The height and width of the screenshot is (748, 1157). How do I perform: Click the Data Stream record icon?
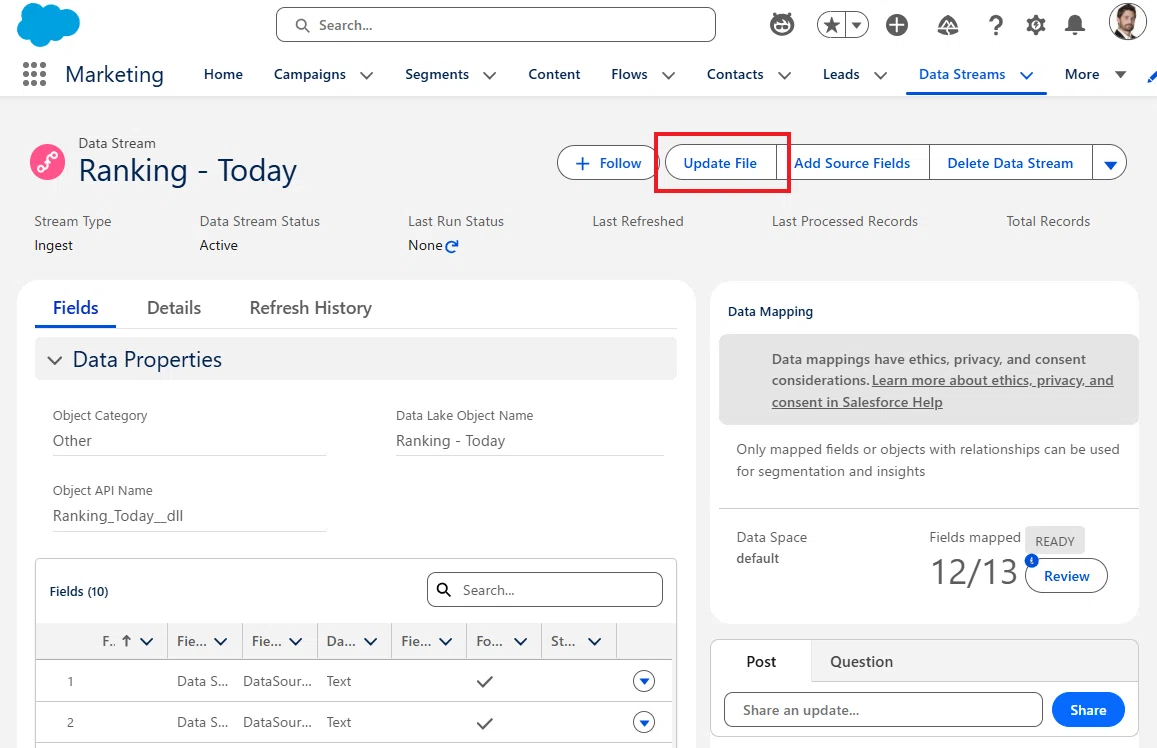tap(47, 162)
